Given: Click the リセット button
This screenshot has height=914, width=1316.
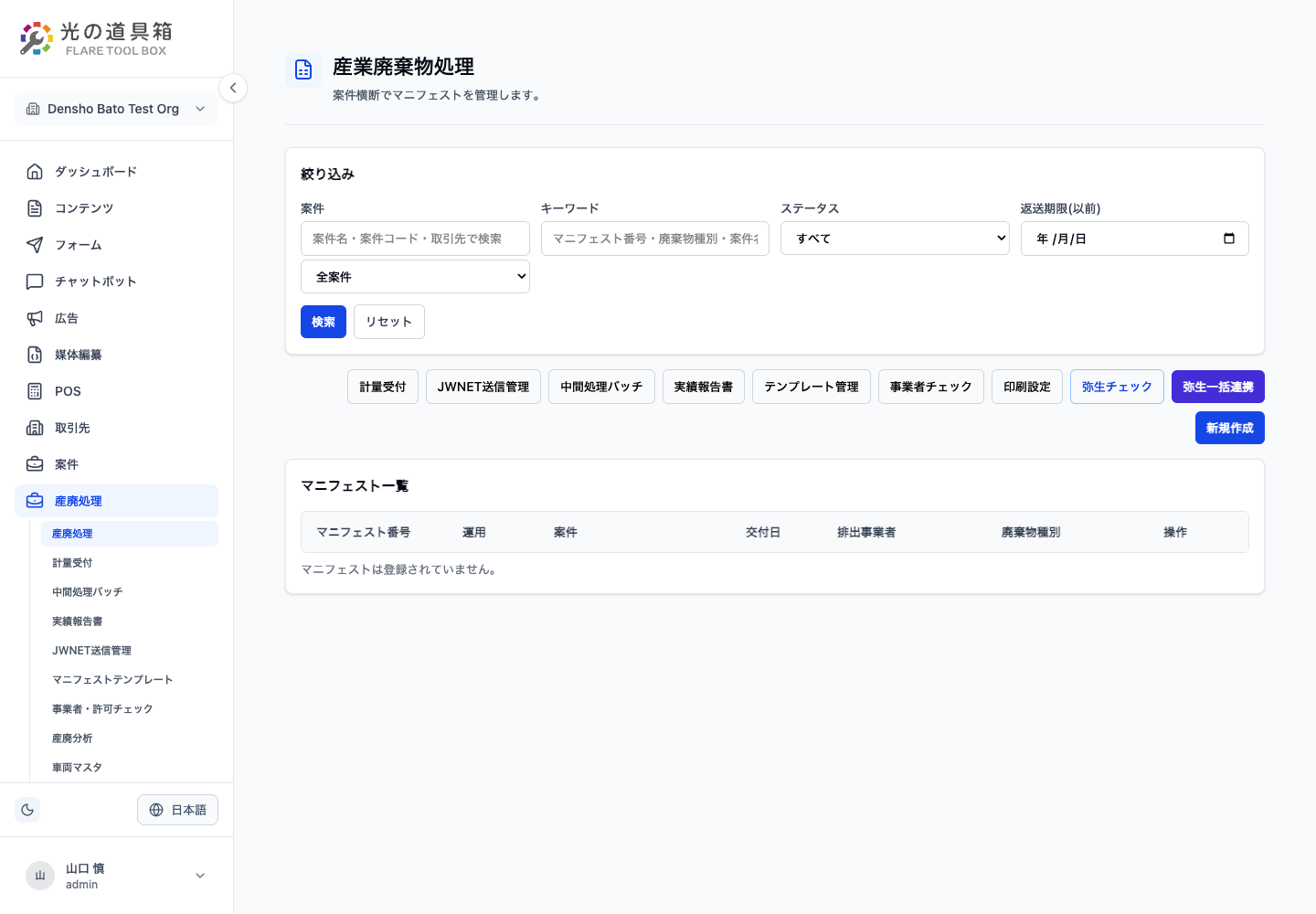Looking at the screenshot, I should pos(389,322).
